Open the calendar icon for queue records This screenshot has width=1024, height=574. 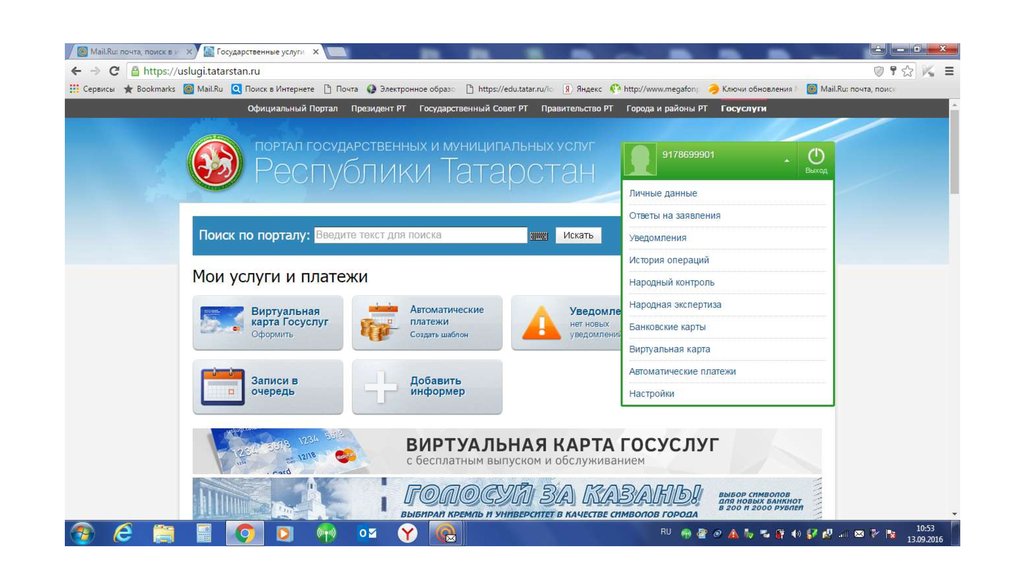point(222,386)
